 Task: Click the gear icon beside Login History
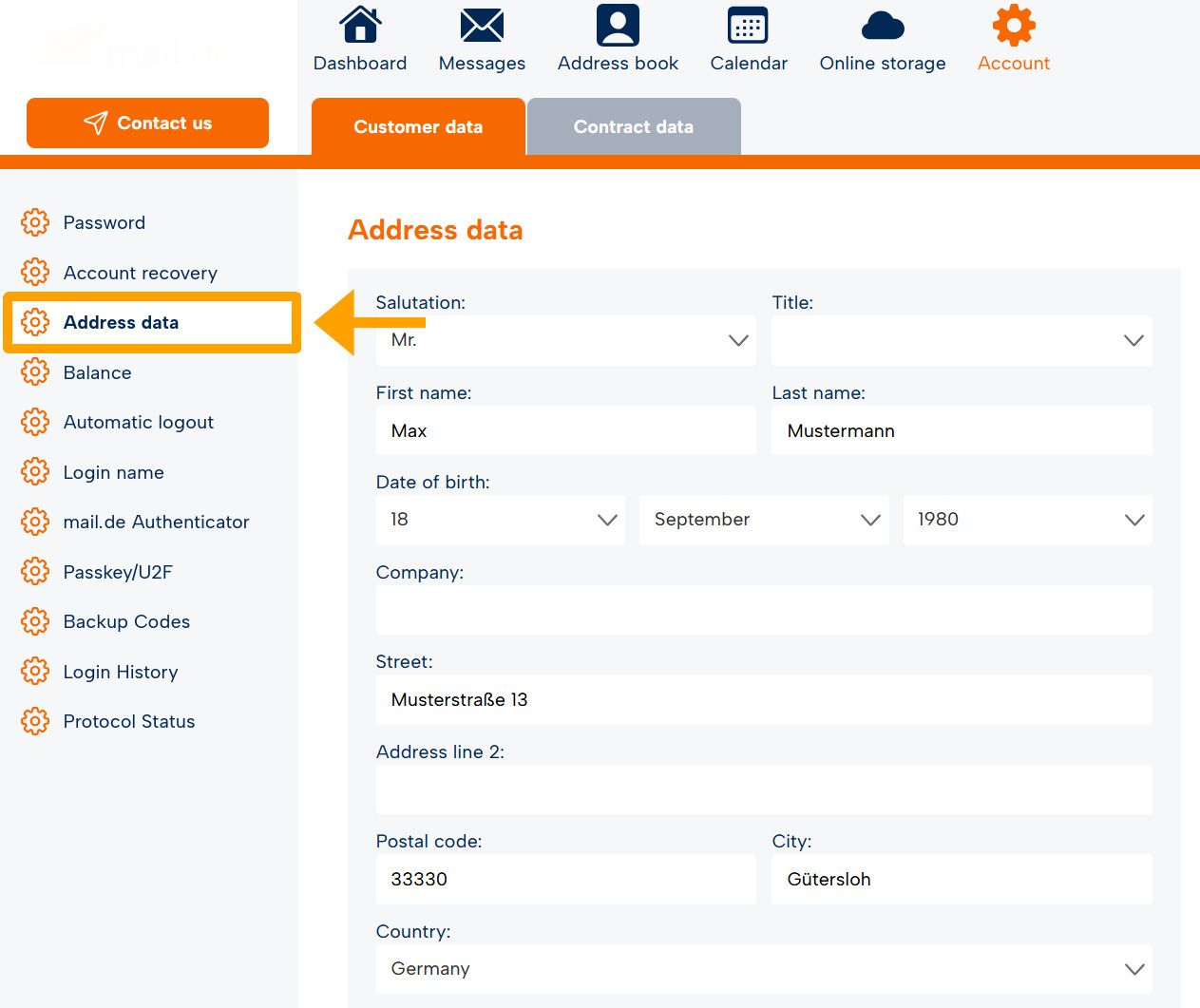tap(35, 672)
